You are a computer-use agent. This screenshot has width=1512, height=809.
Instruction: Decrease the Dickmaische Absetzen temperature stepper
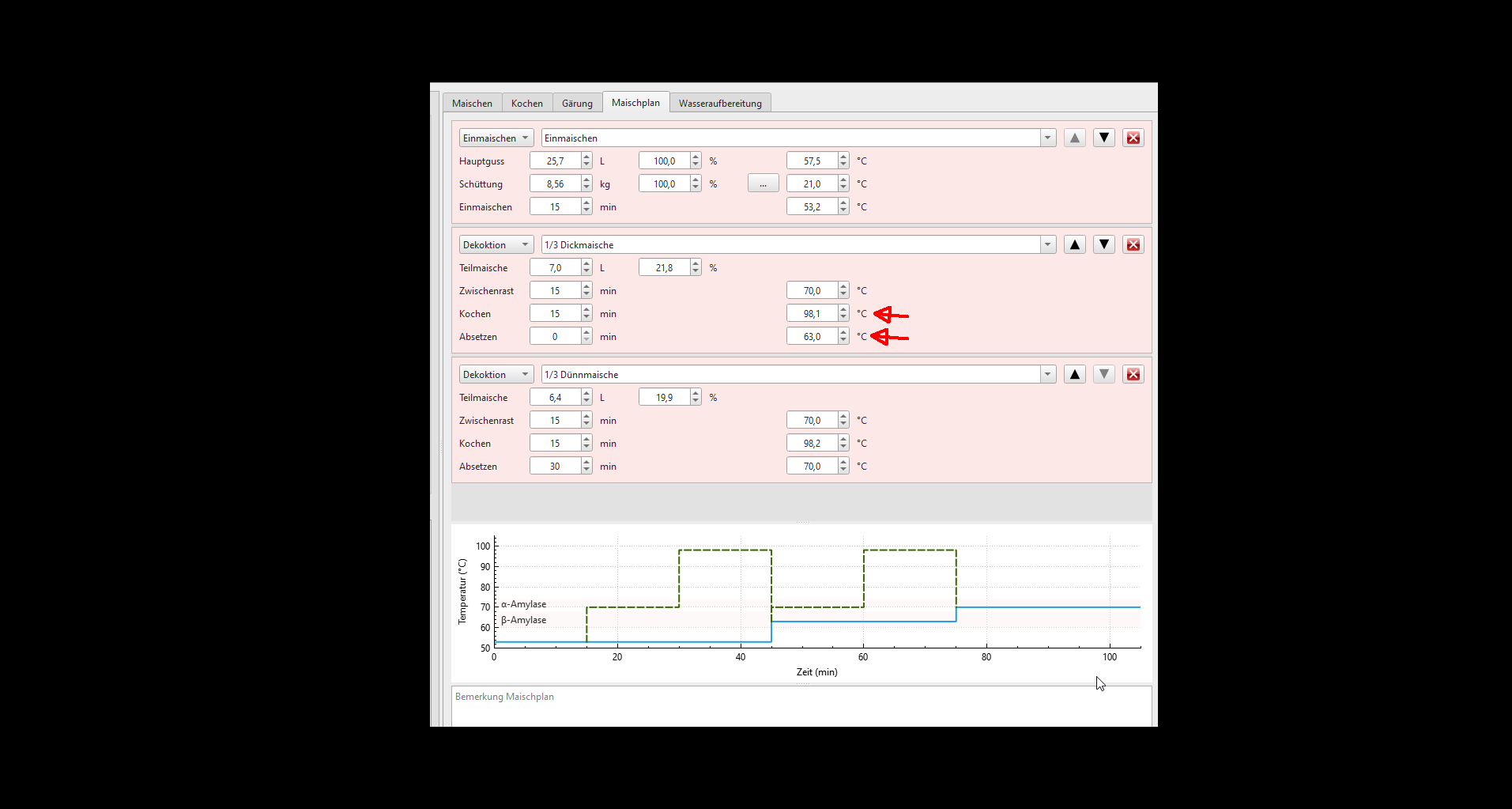[843, 340]
